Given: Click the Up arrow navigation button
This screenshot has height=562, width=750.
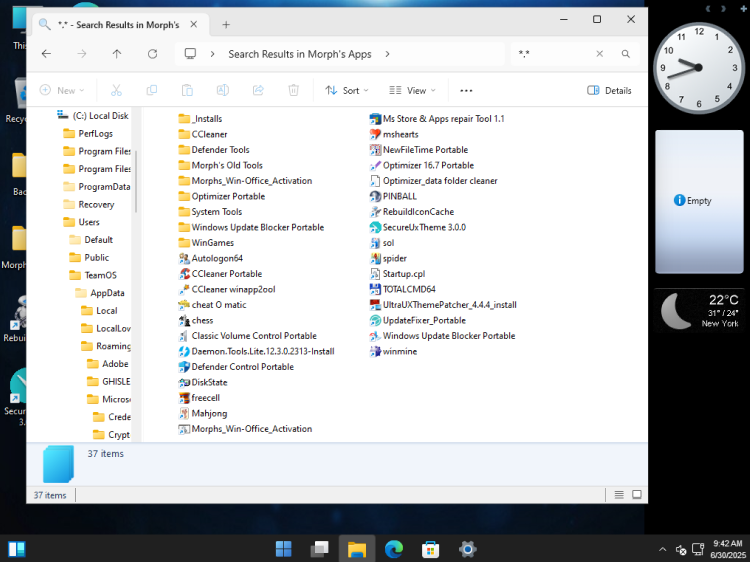Looking at the screenshot, I should click(x=117, y=54).
